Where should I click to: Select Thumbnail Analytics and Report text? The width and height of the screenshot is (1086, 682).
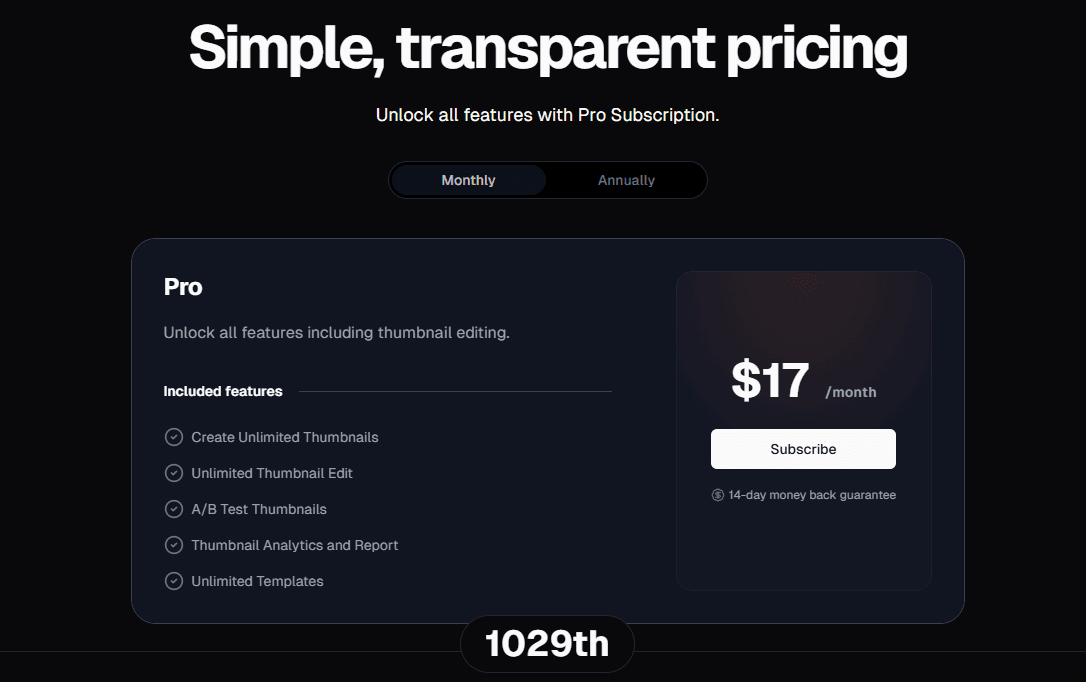[x=295, y=545]
